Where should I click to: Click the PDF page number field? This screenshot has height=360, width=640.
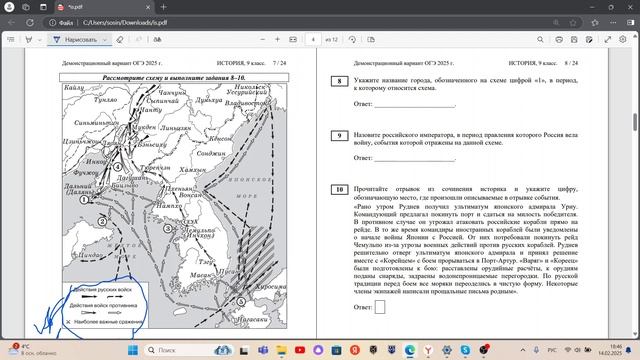(313, 40)
